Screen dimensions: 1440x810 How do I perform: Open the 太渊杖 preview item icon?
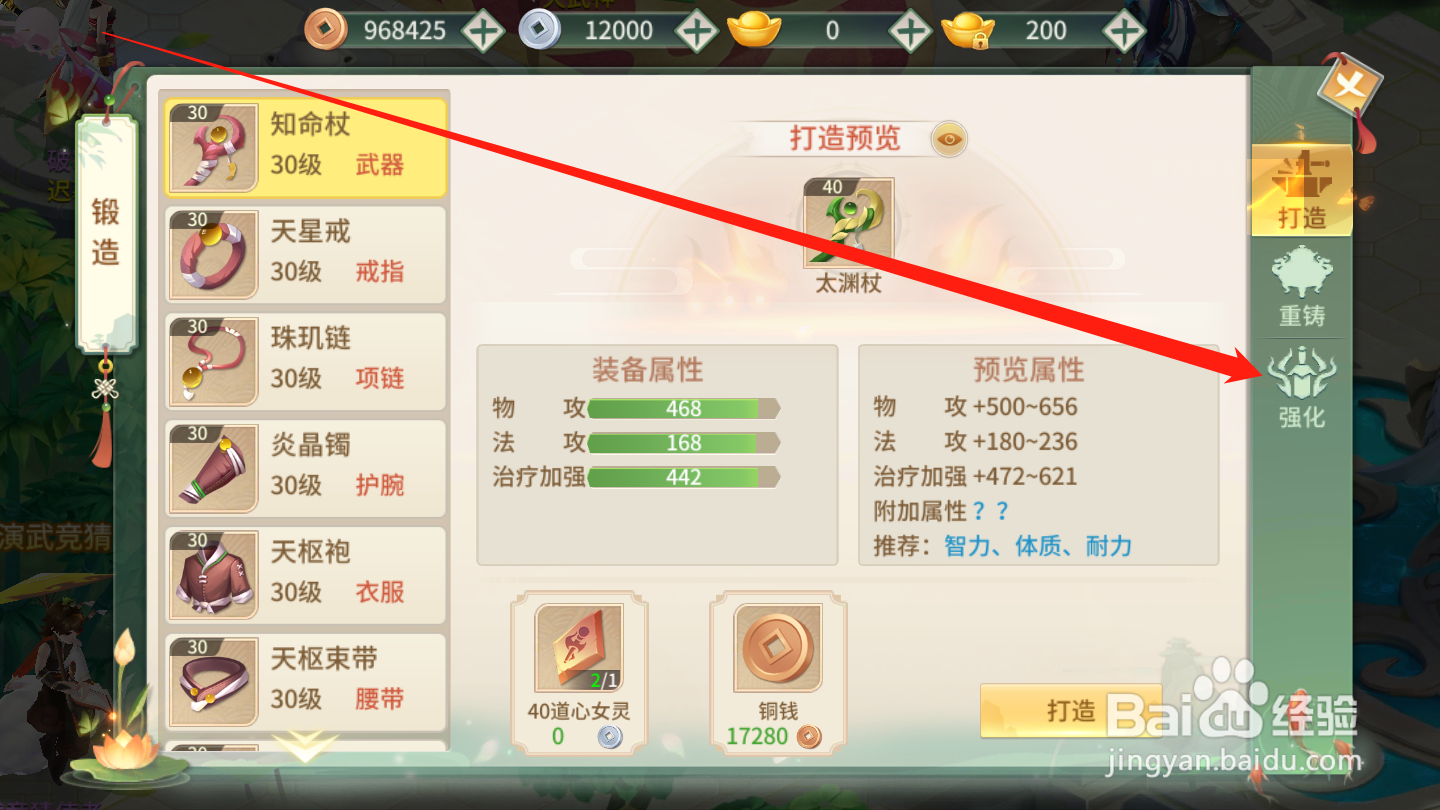[848, 224]
